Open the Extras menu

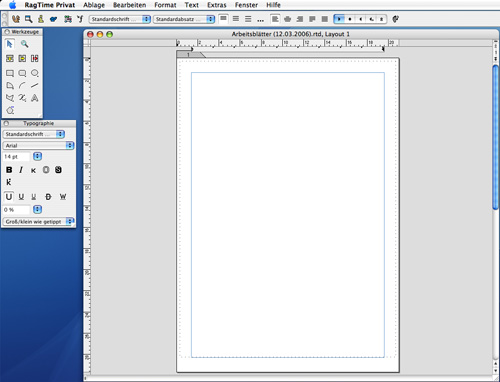click(x=217, y=5)
